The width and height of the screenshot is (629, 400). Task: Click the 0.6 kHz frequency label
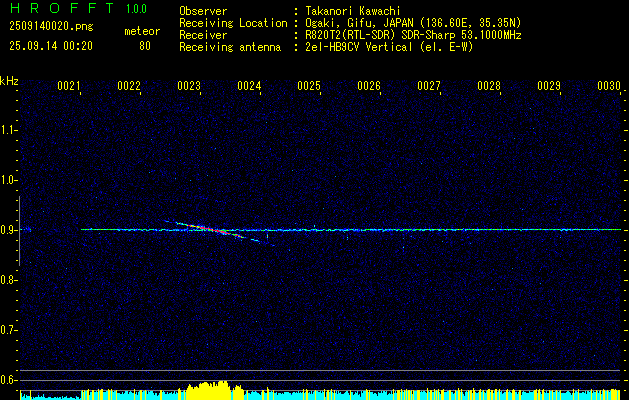pos(7,380)
